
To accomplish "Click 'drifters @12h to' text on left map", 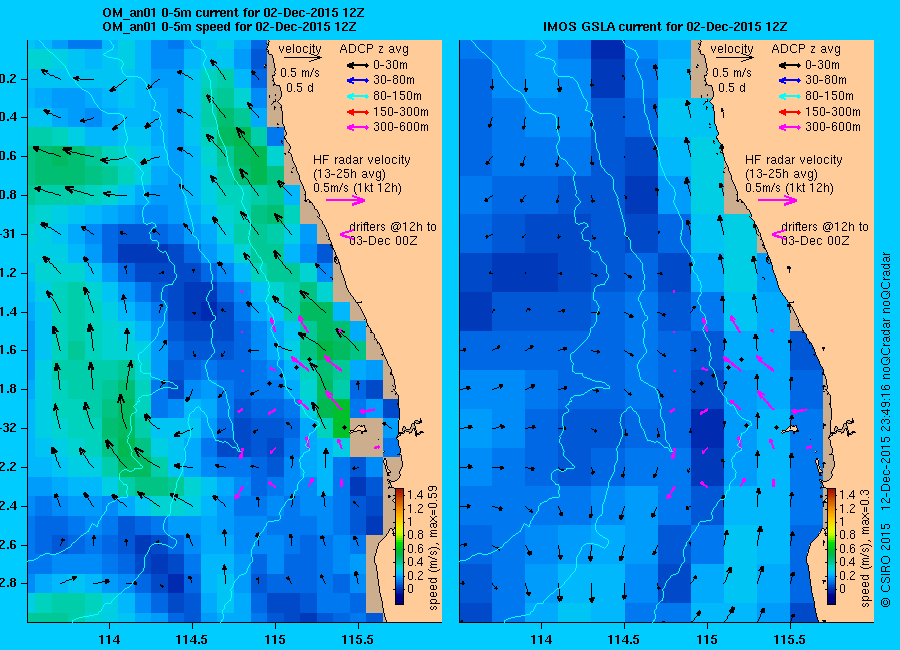I will coord(393,227).
